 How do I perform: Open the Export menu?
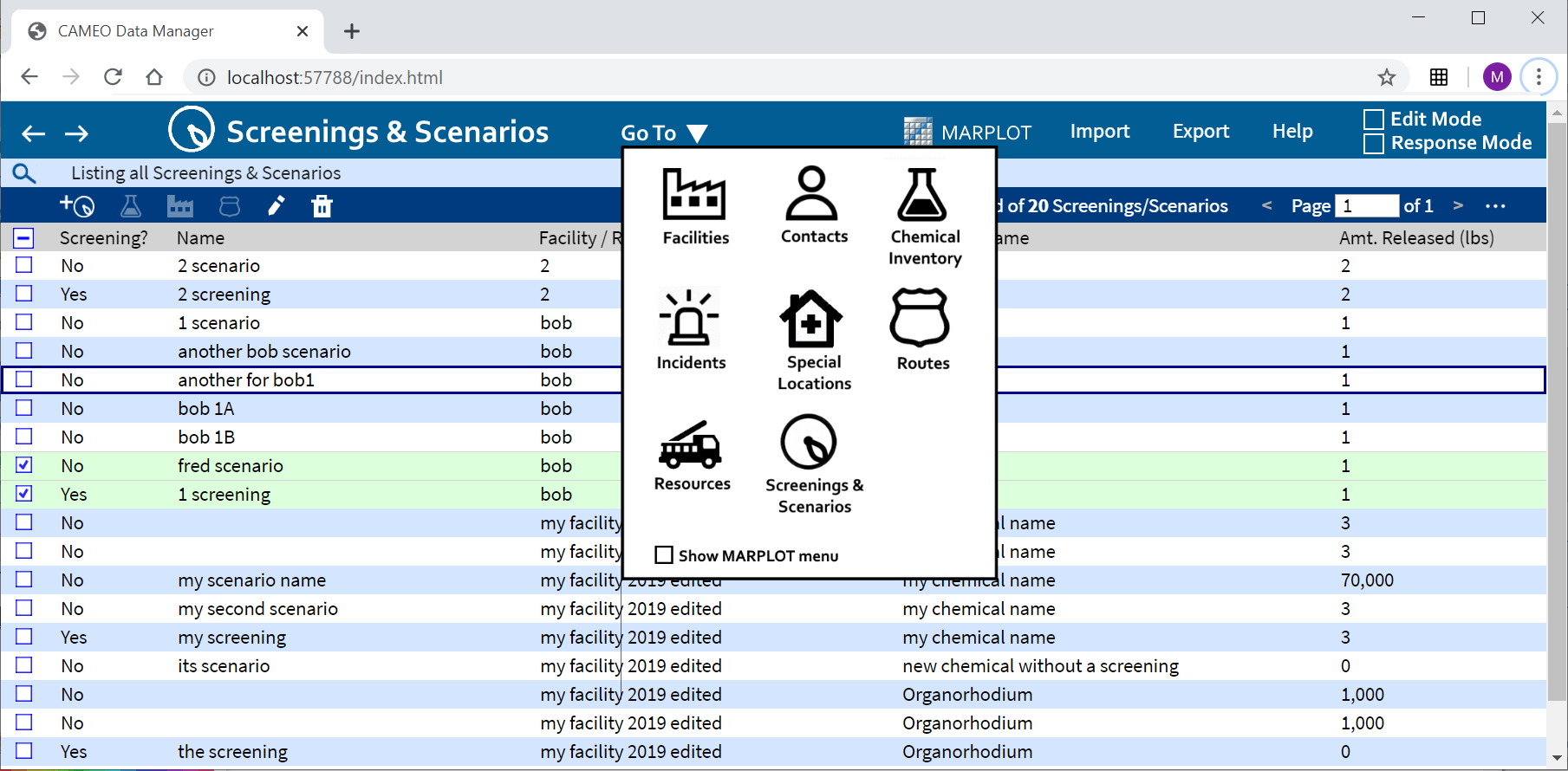pos(1200,132)
